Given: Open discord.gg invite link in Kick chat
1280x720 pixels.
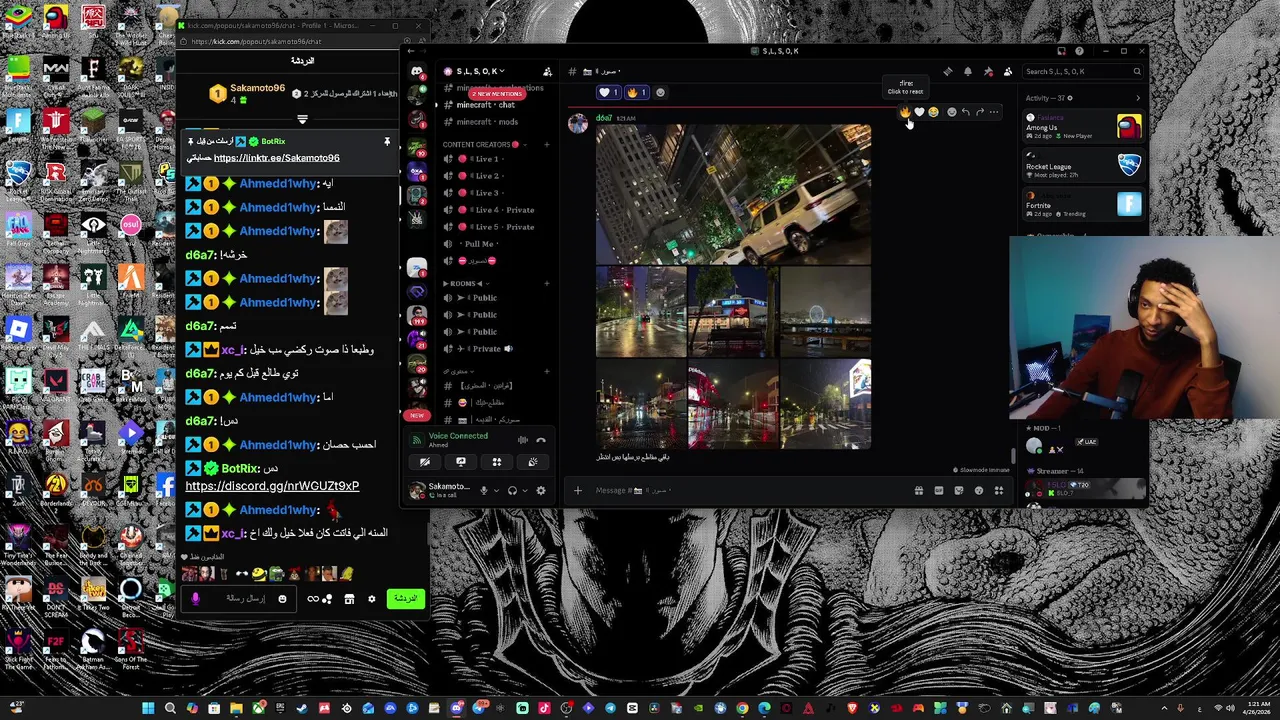Looking at the screenshot, I should [x=272, y=486].
